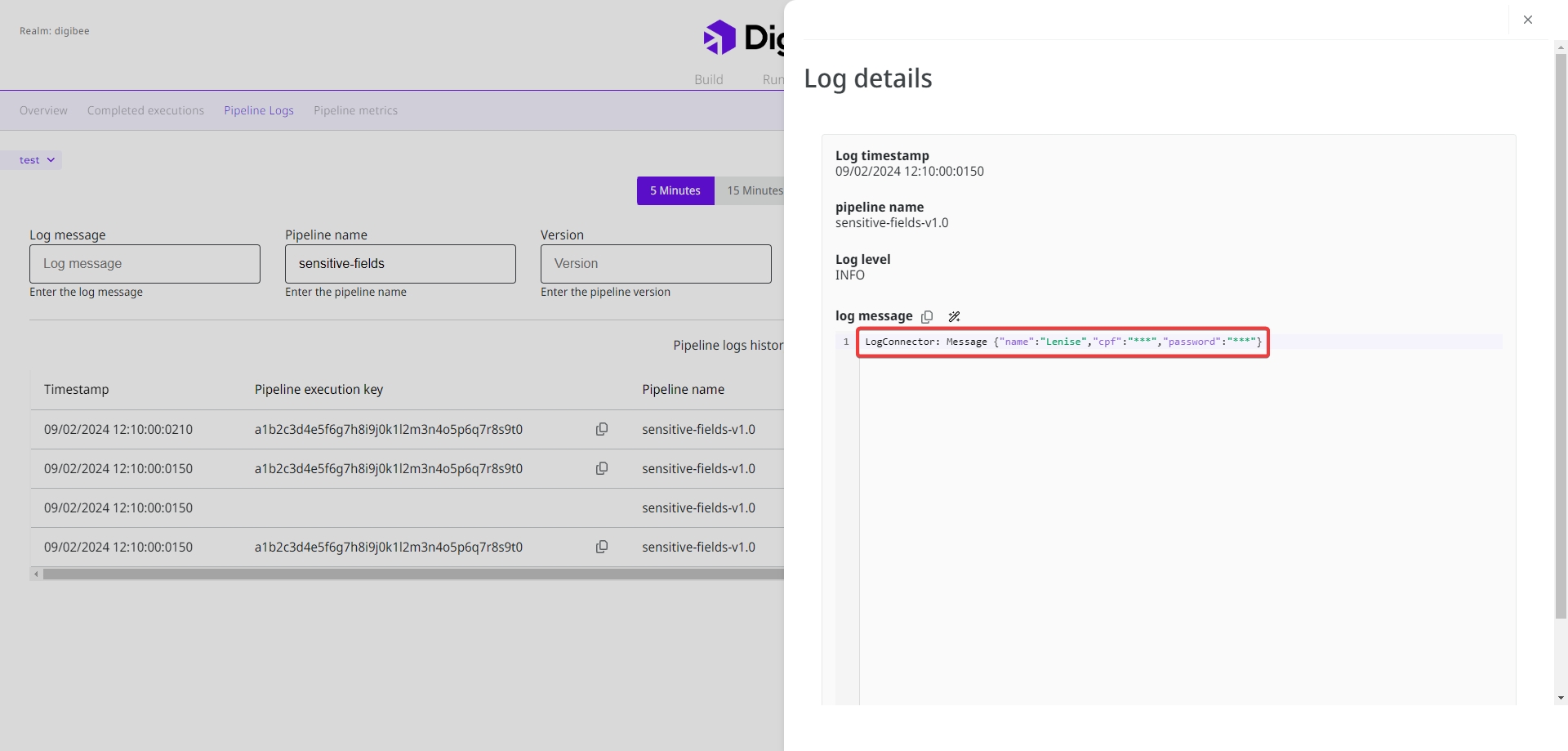Copy execution key in first log row

[x=602, y=430]
